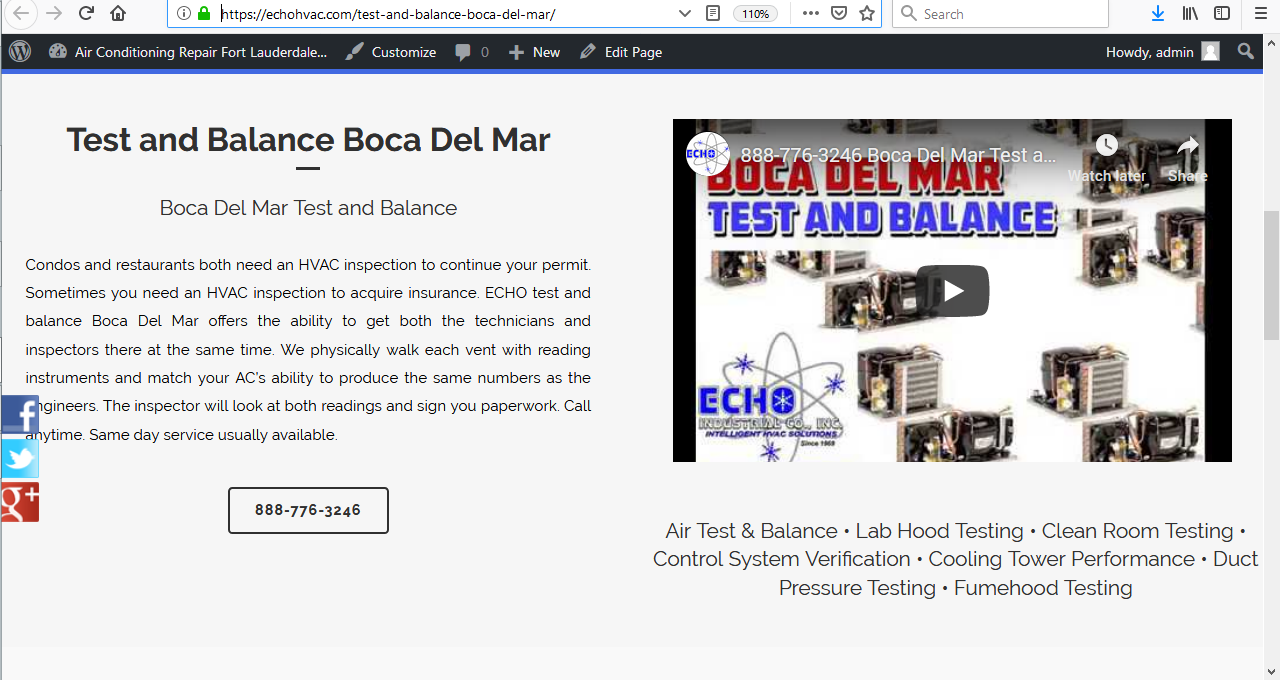Play the Boca Del Mar YouTube video
Screen dimensions: 1280x680
coord(952,291)
